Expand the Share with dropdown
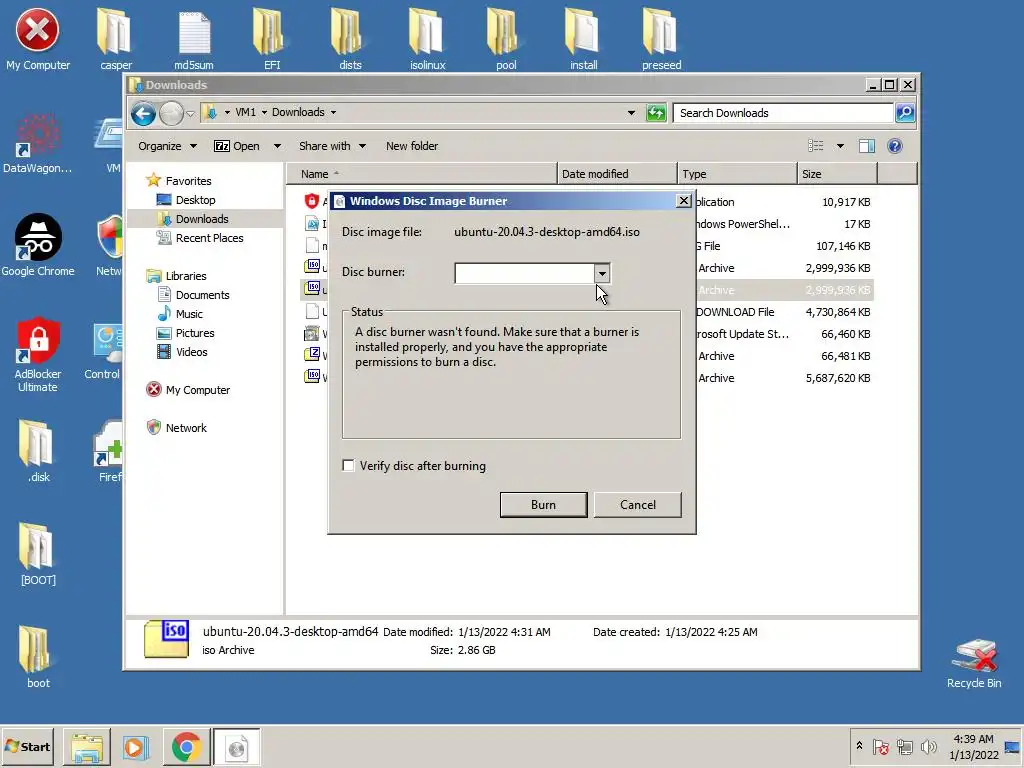The width and height of the screenshot is (1024, 768). point(362,146)
